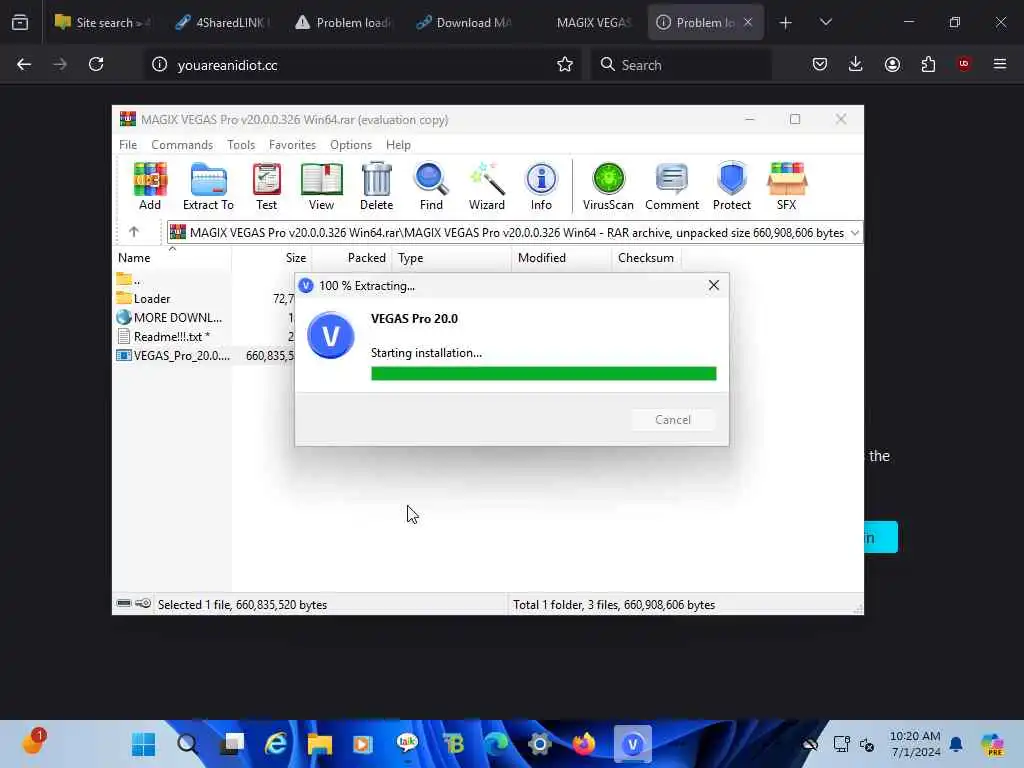The image size is (1024, 768).
Task: Start VirusScan on the archive
Action: coord(608,186)
